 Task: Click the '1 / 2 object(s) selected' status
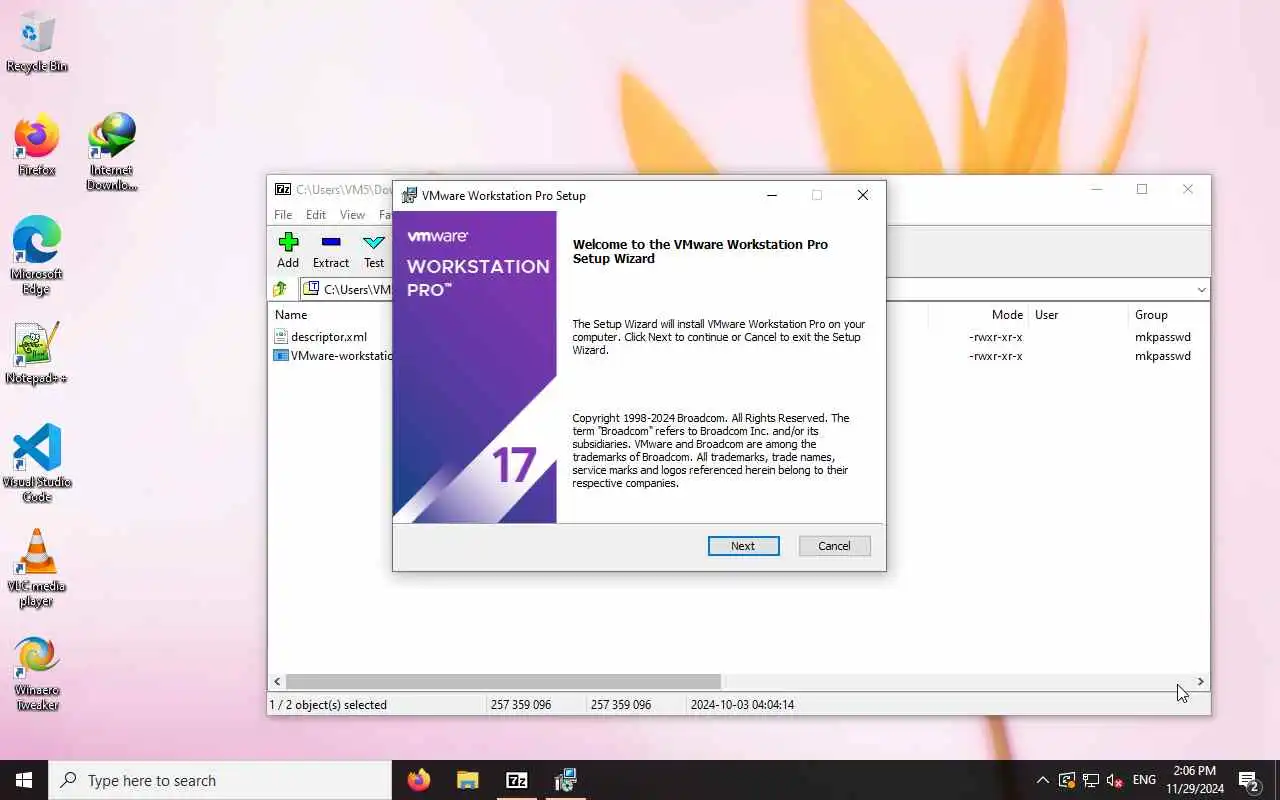click(328, 705)
